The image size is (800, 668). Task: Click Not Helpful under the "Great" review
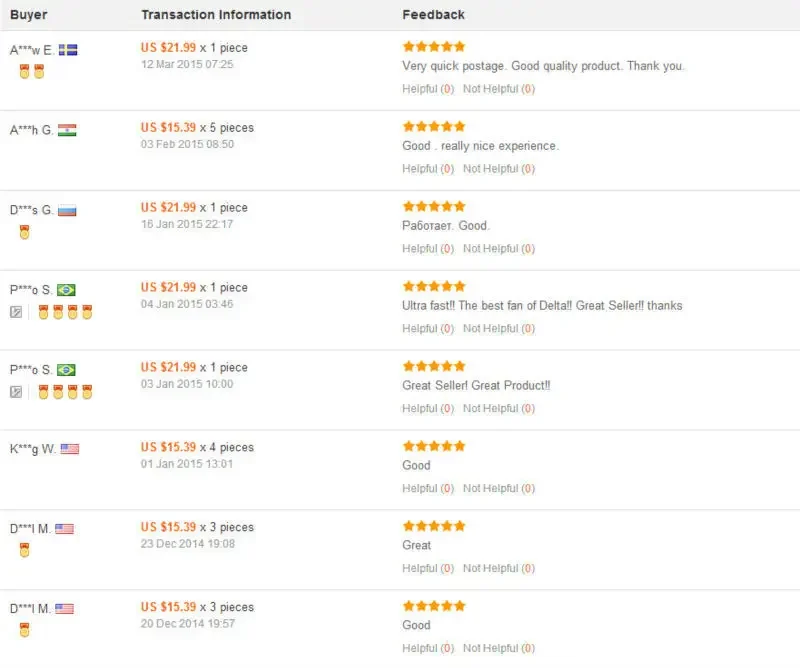(x=490, y=569)
